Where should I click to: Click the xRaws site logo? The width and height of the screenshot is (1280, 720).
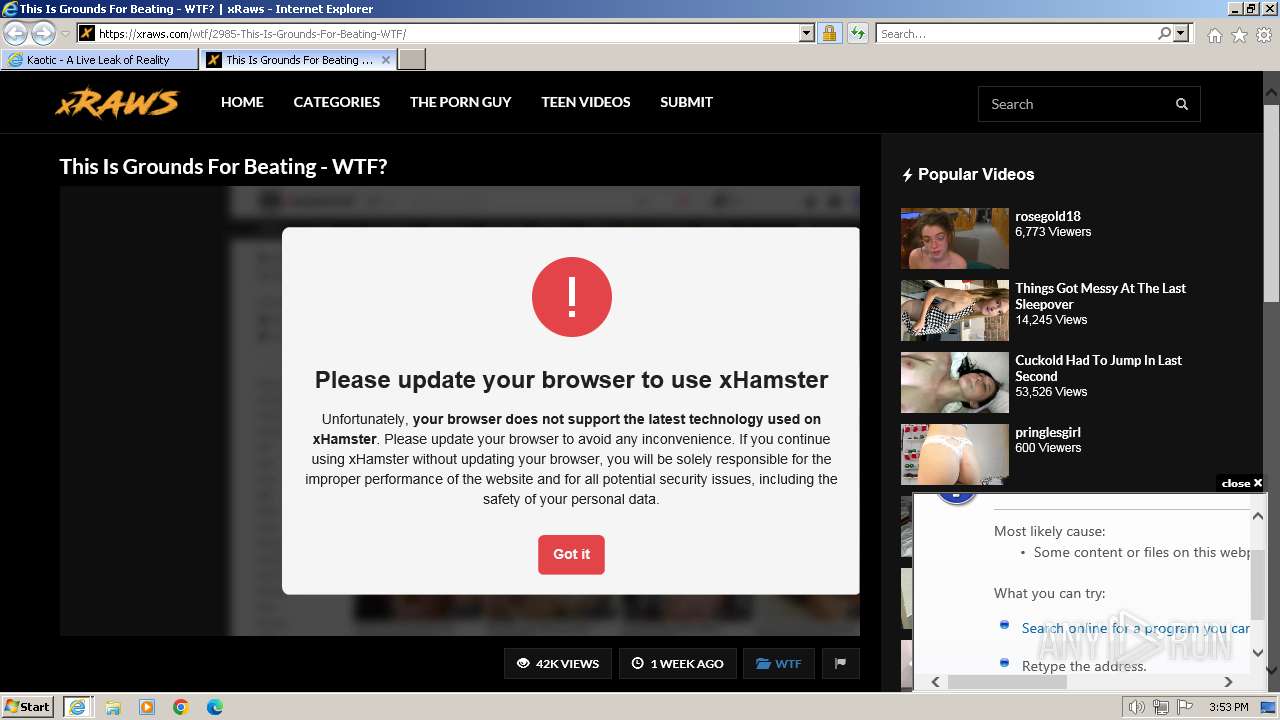coord(117,103)
